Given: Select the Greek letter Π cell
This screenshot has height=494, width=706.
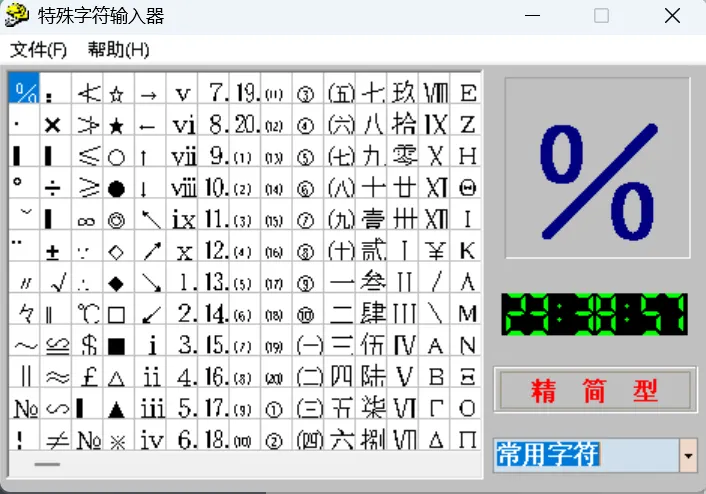Looking at the screenshot, I should pos(466,435).
